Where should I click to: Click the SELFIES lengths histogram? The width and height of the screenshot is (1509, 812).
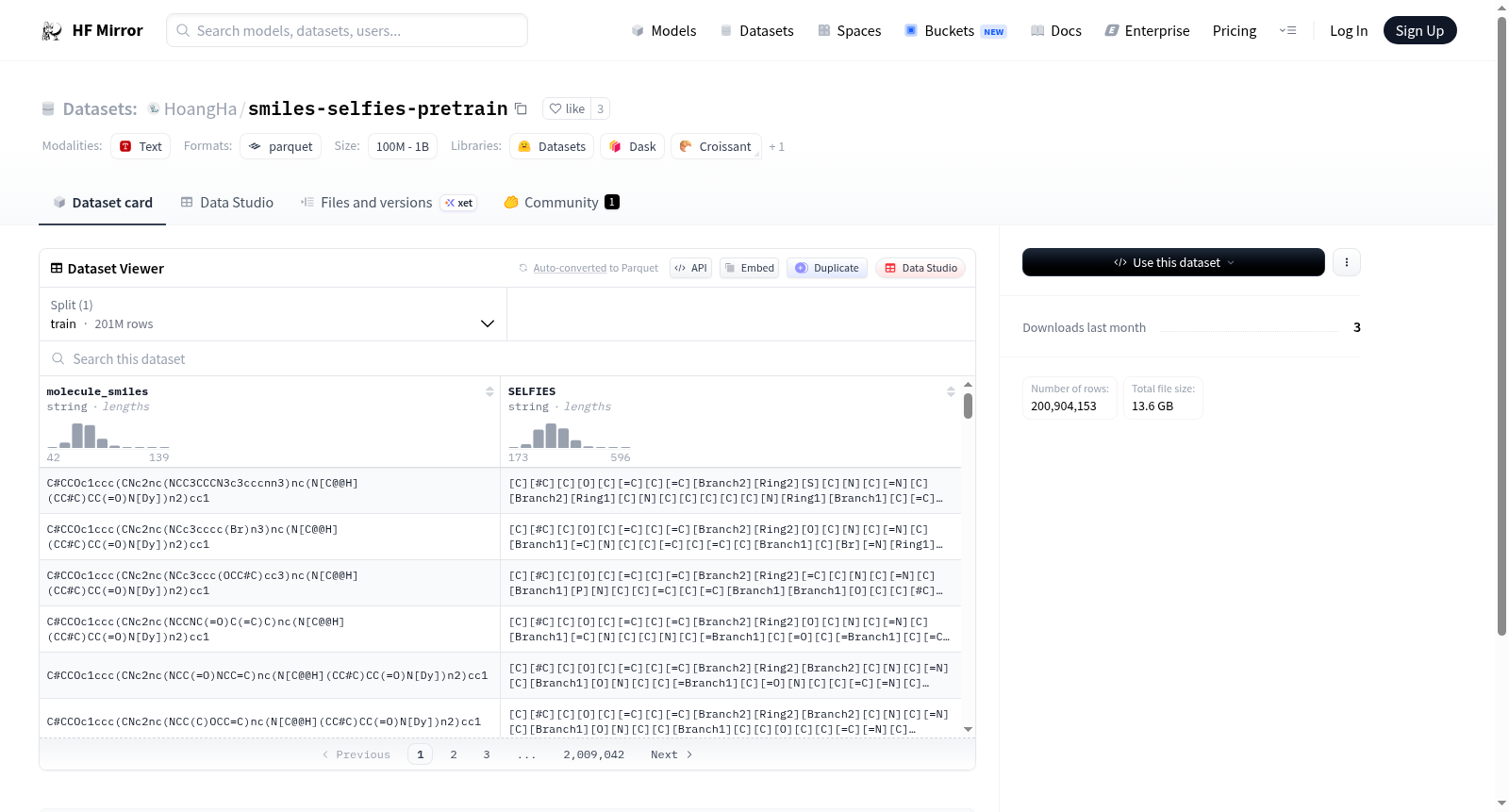pyautogui.click(x=570, y=436)
